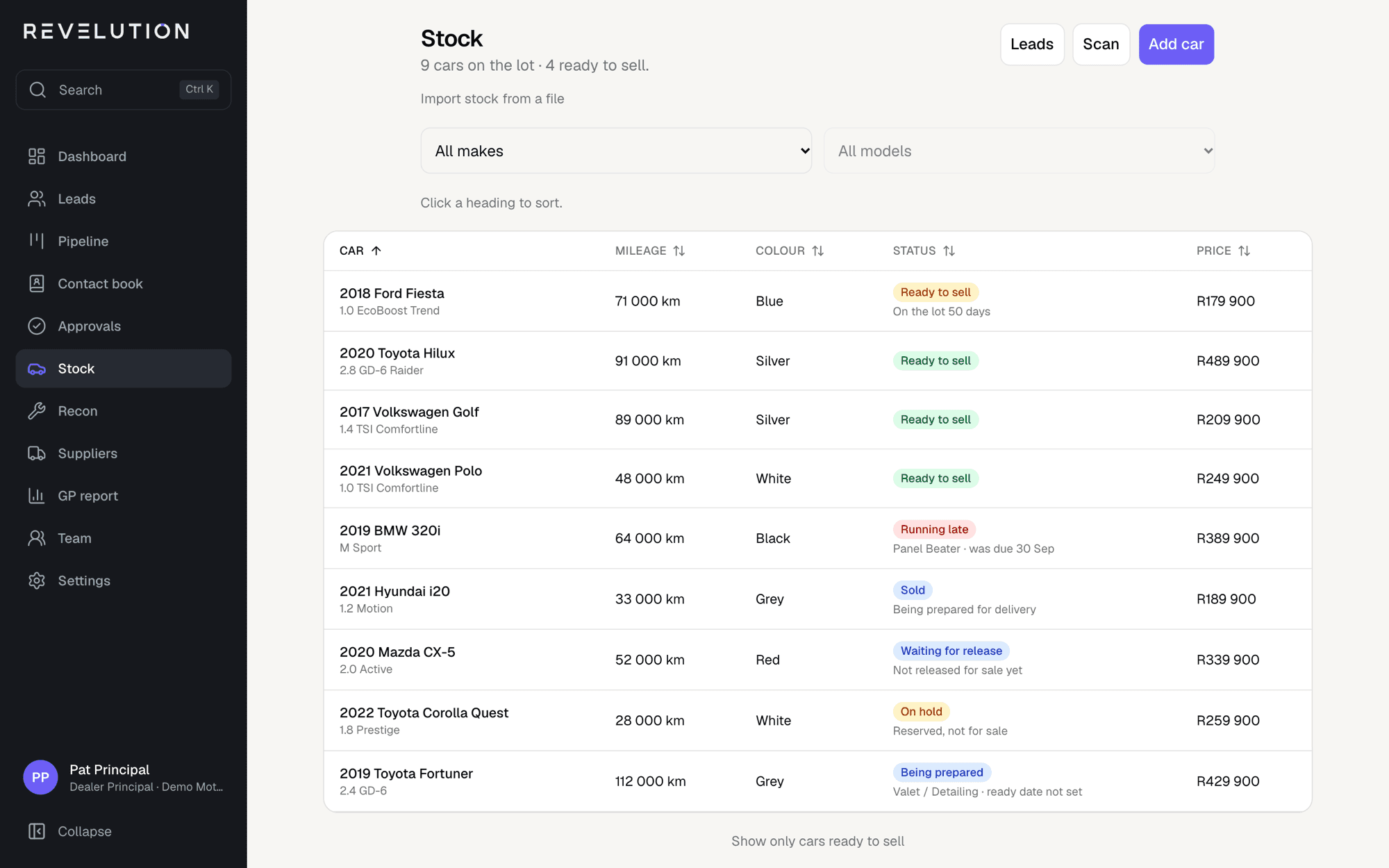1389x868 pixels.
Task: Click the Stock car icon in sidebar
Action: click(37, 369)
